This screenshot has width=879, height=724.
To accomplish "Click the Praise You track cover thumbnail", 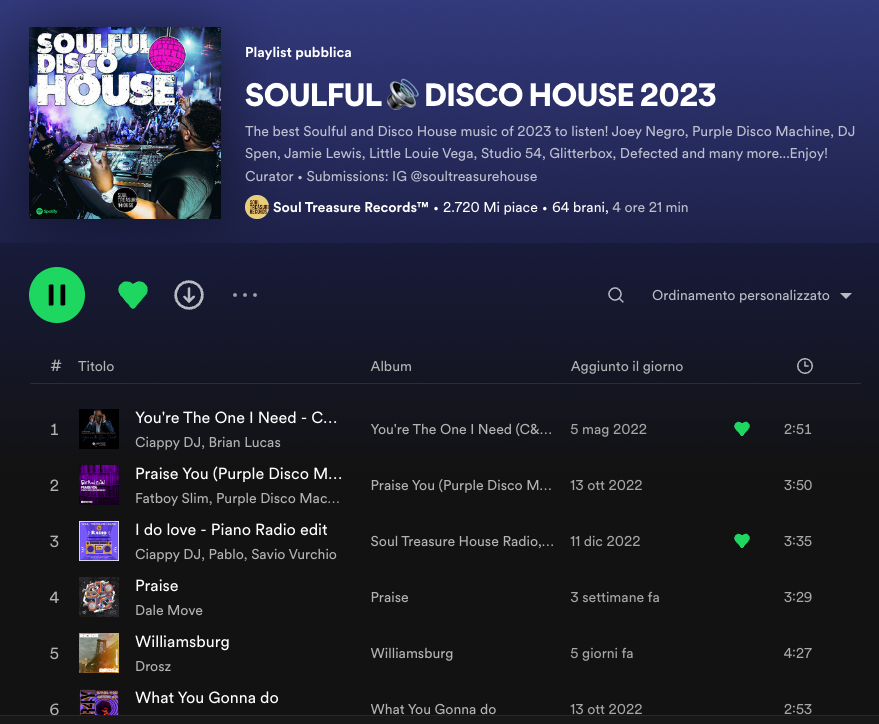I will 99,485.
